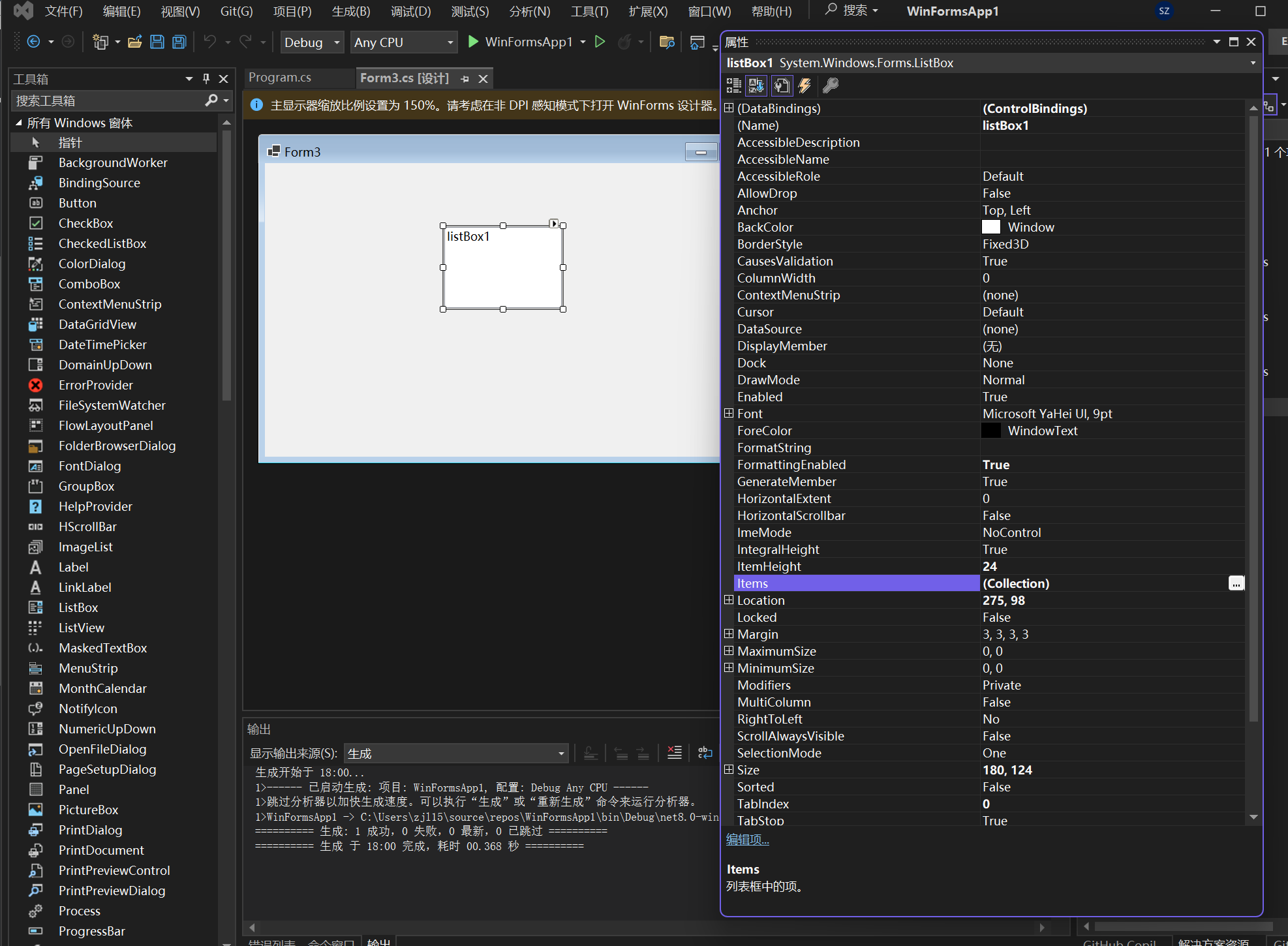The image size is (1288, 946).
Task: Click the BackColor Window white swatch
Action: [x=991, y=227]
